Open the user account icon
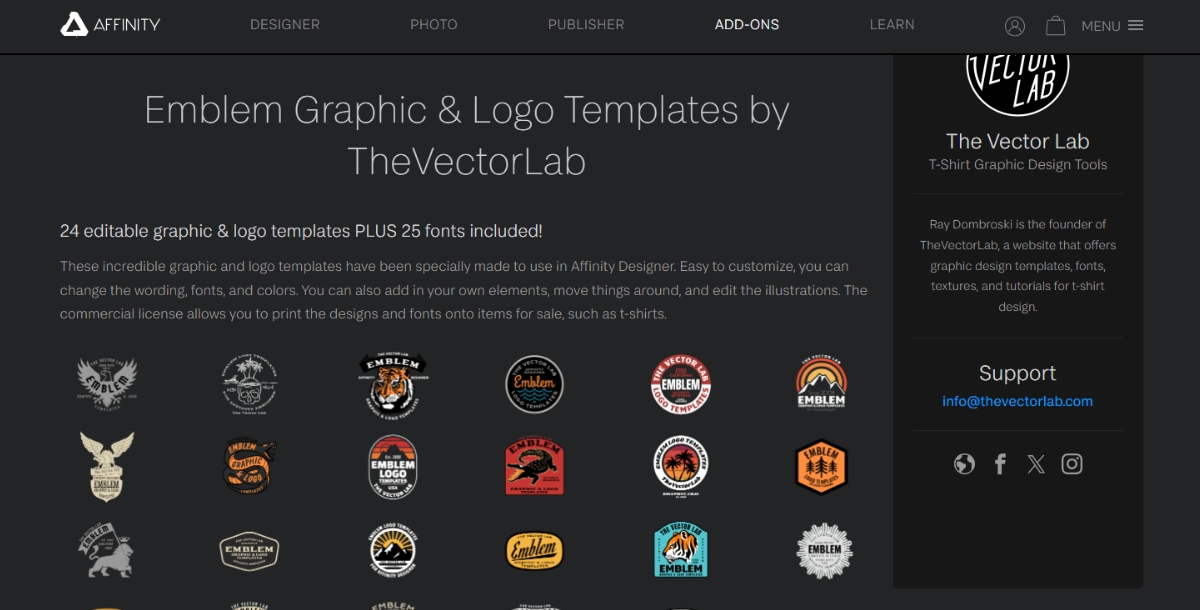This screenshot has width=1200, height=610. (x=1015, y=26)
